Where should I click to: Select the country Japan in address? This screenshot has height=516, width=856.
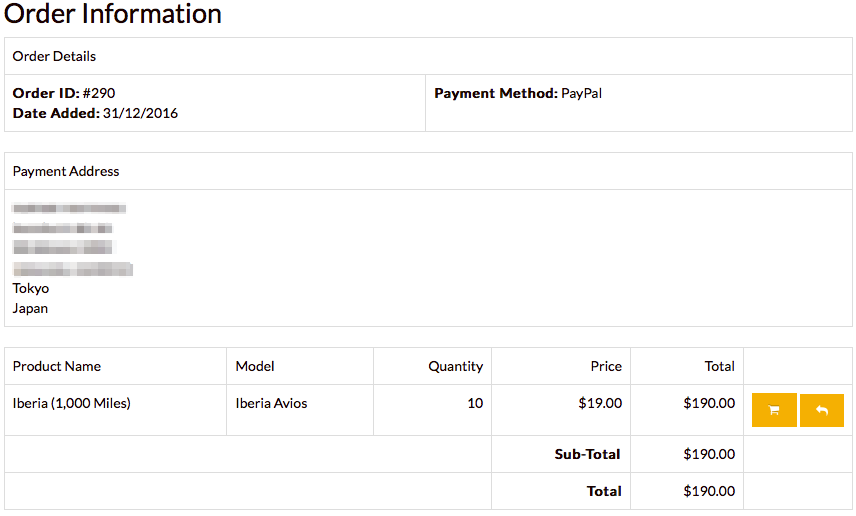click(x=30, y=309)
